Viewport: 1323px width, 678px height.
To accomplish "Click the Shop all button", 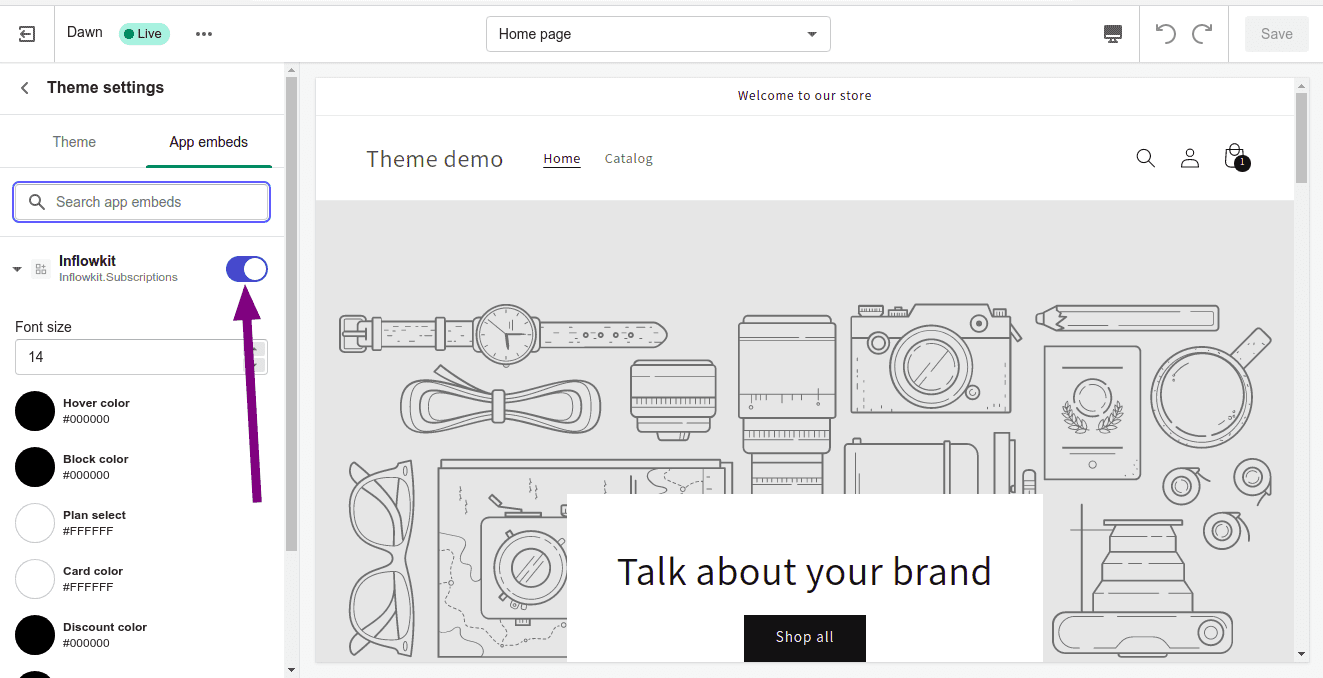I will (804, 637).
